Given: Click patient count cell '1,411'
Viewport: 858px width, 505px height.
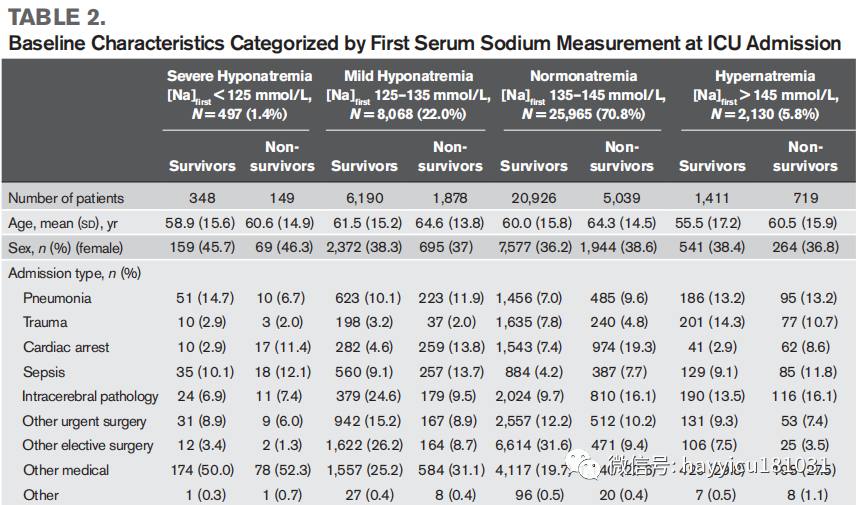Looking at the screenshot, I should 711,198.
